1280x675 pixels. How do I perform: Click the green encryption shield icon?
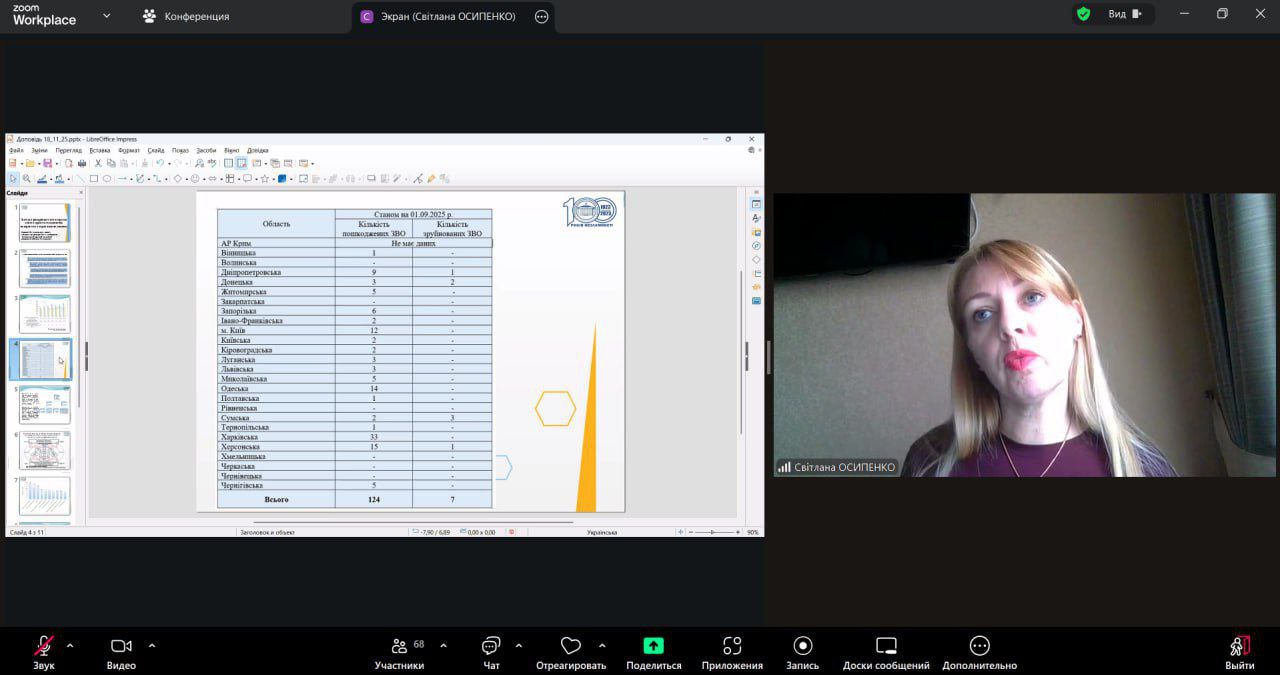pyautogui.click(x=1083, y=14)
